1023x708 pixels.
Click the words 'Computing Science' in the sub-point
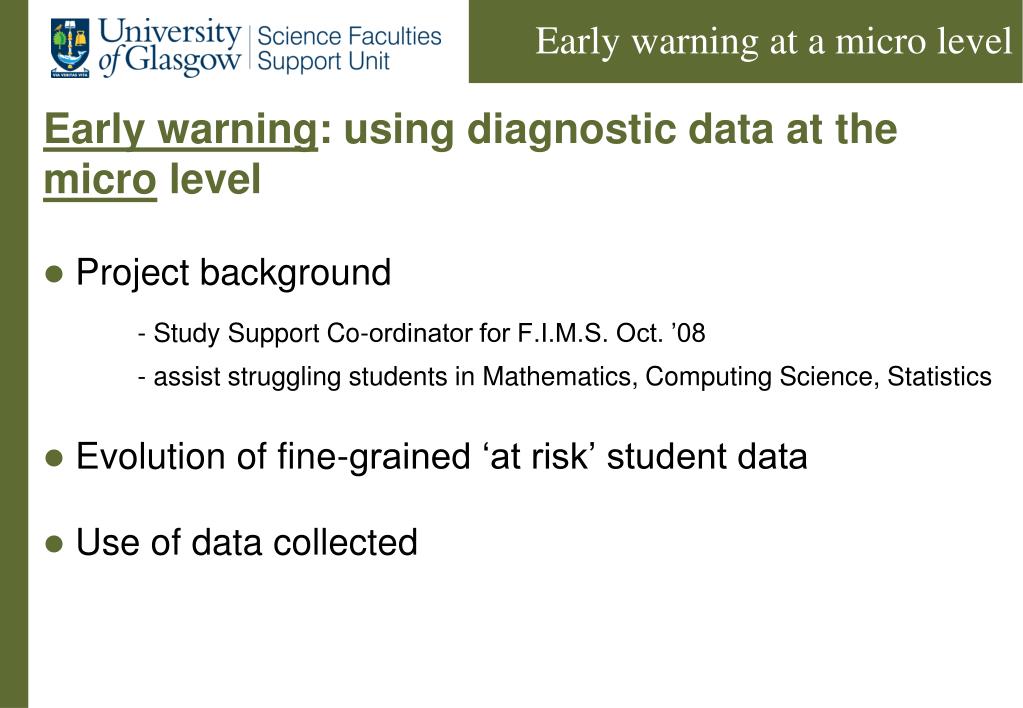pos(761,377)
